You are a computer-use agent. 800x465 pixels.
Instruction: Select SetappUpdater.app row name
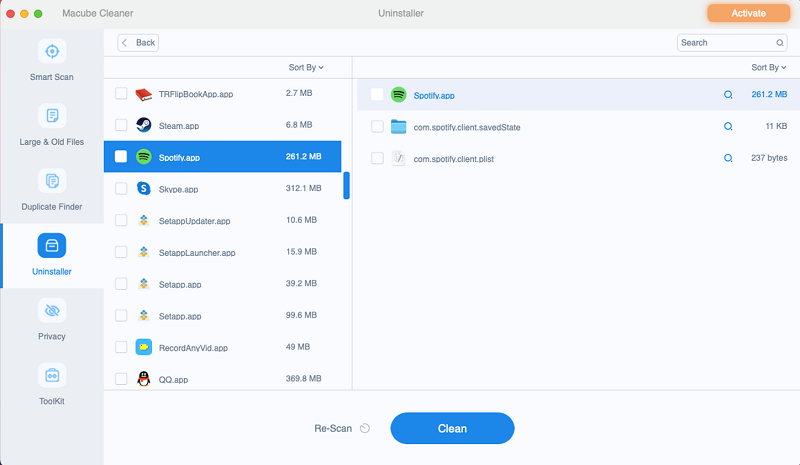point(194,221)
